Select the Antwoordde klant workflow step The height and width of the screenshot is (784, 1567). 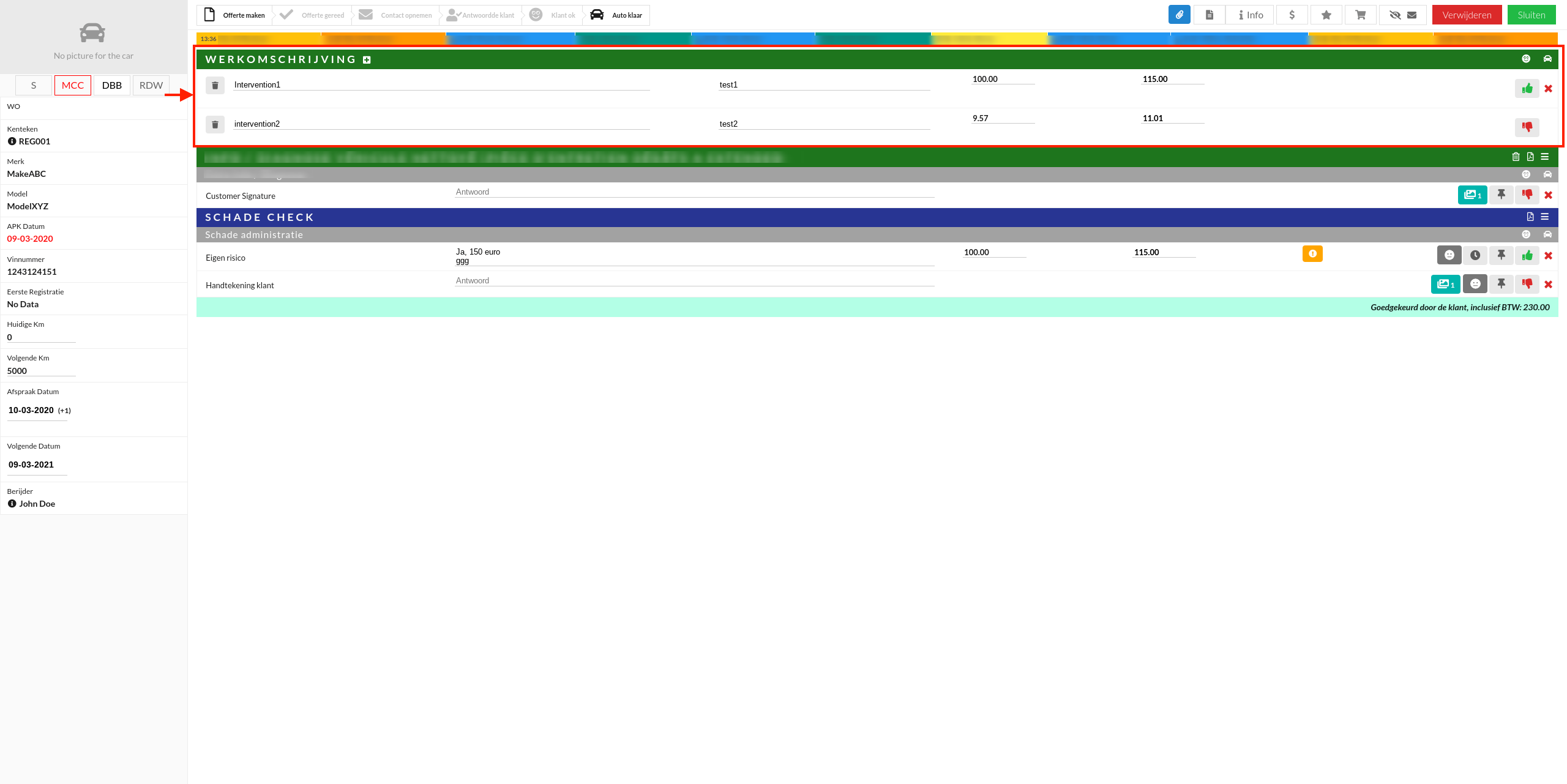pos(481,15)
